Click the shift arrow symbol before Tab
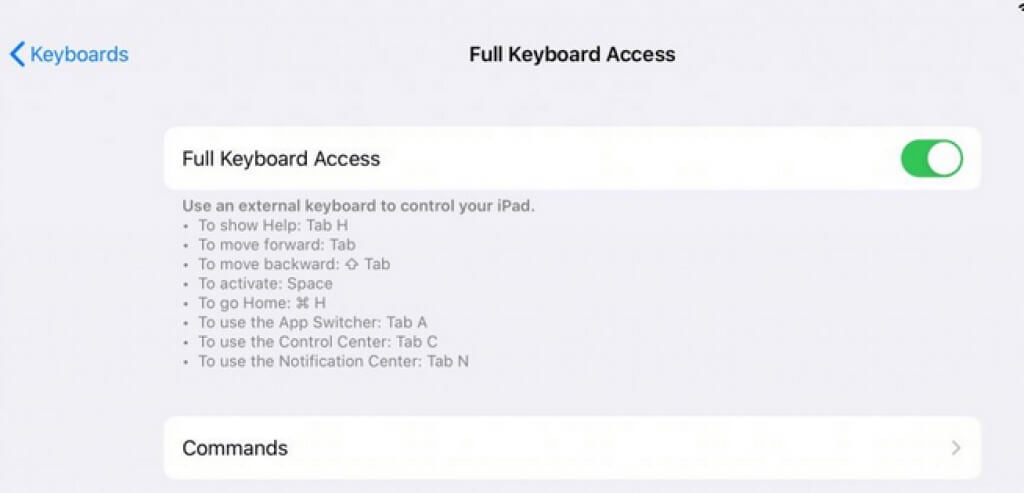The width and height of the screenshot is (1024, 493). [x=352, y=264]
